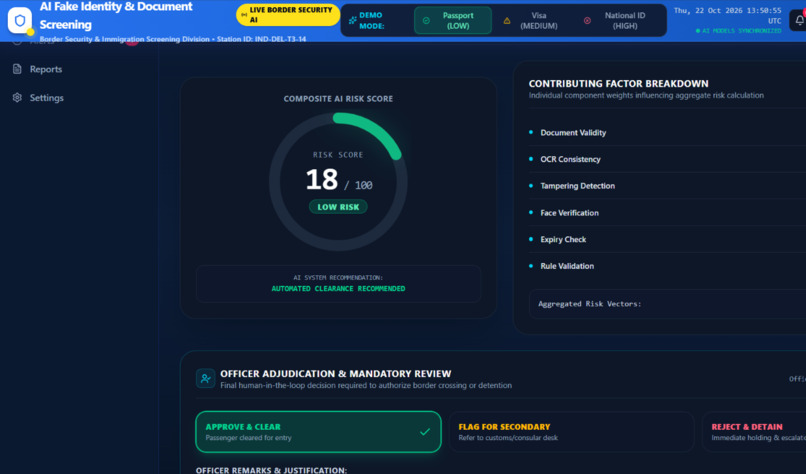The height and width of the screenshot is (474, 806).
Task: Select the Rule Validation factor row
Action: point(667,266)
